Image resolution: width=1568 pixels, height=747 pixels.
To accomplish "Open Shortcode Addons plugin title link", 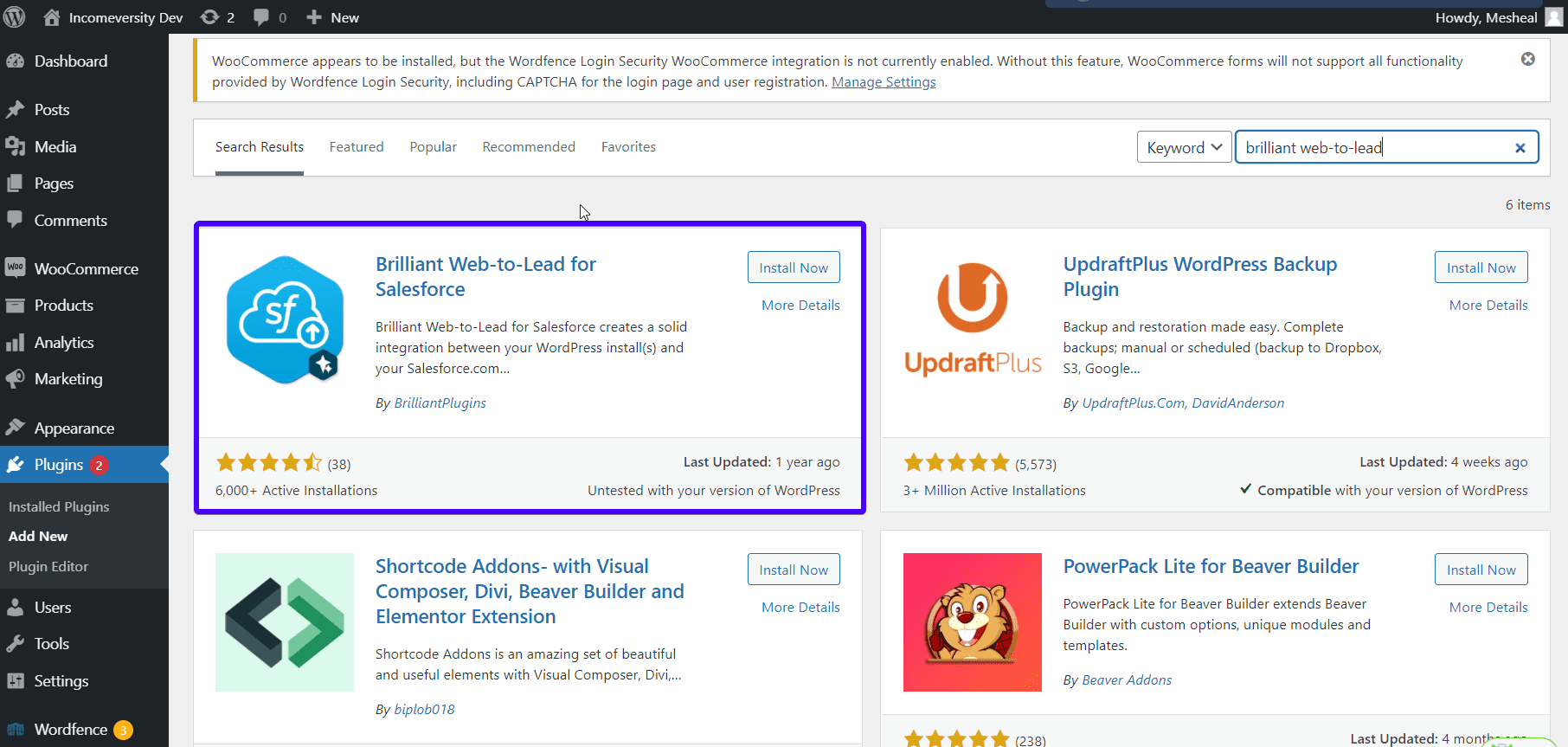I will click(x=530, y=591).
